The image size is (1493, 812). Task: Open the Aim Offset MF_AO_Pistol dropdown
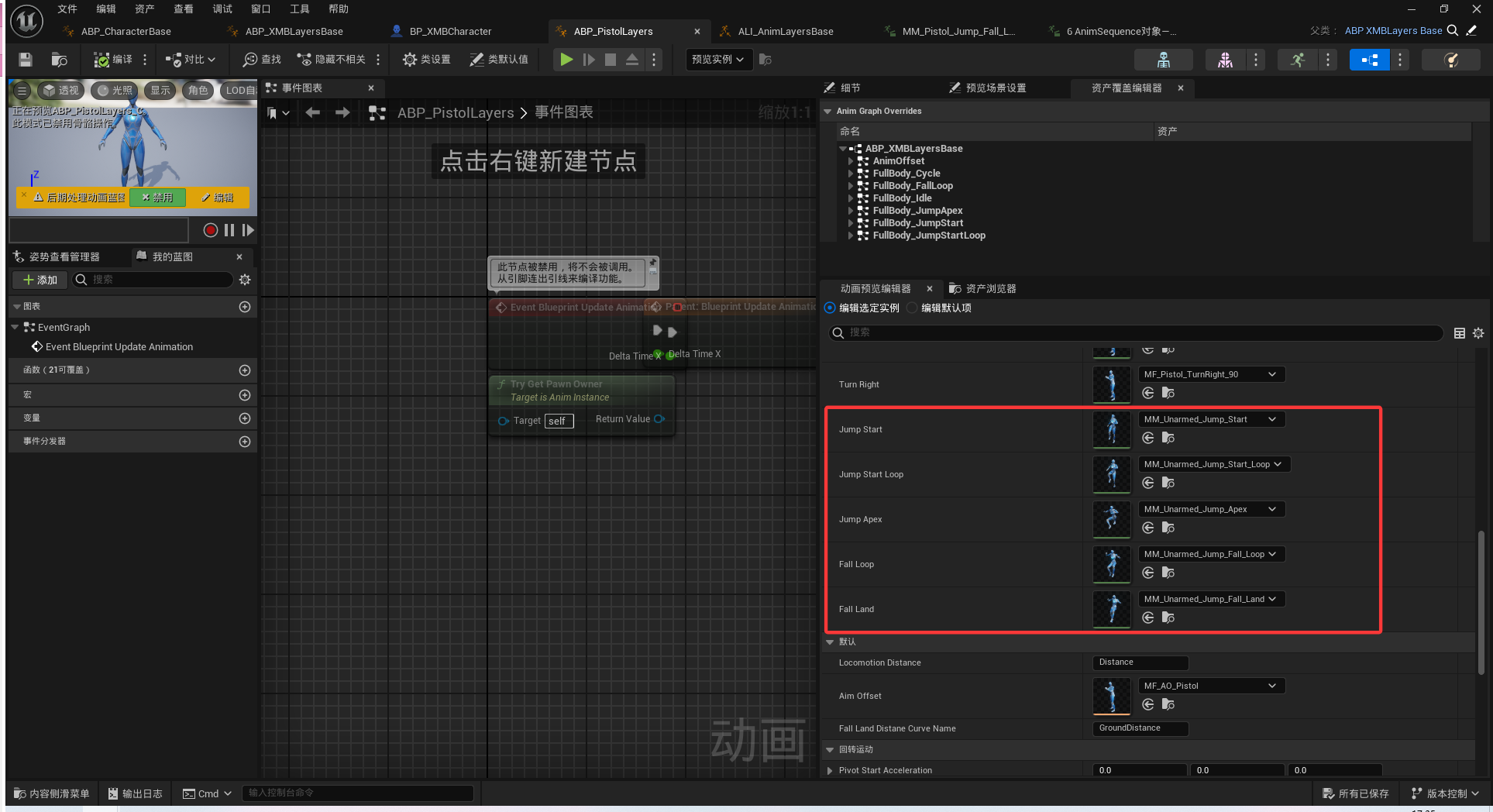(1212, 686)
